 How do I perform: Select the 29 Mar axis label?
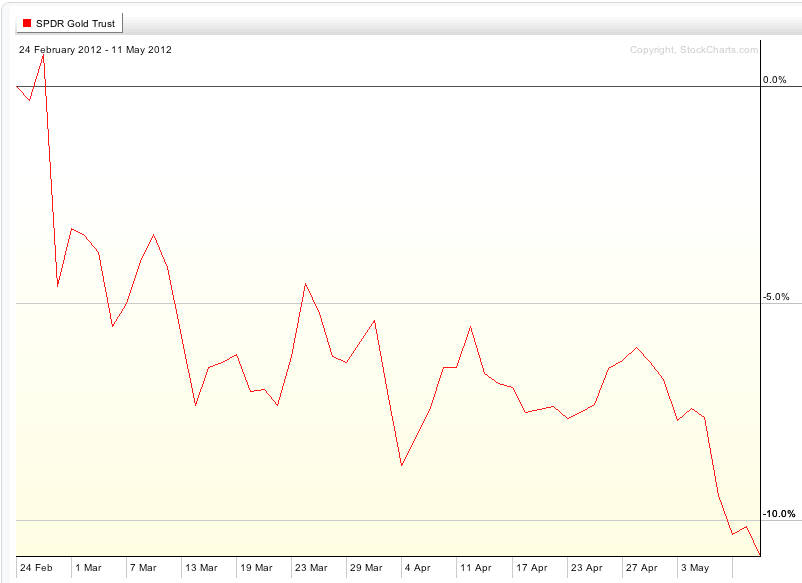click(368, 565)
